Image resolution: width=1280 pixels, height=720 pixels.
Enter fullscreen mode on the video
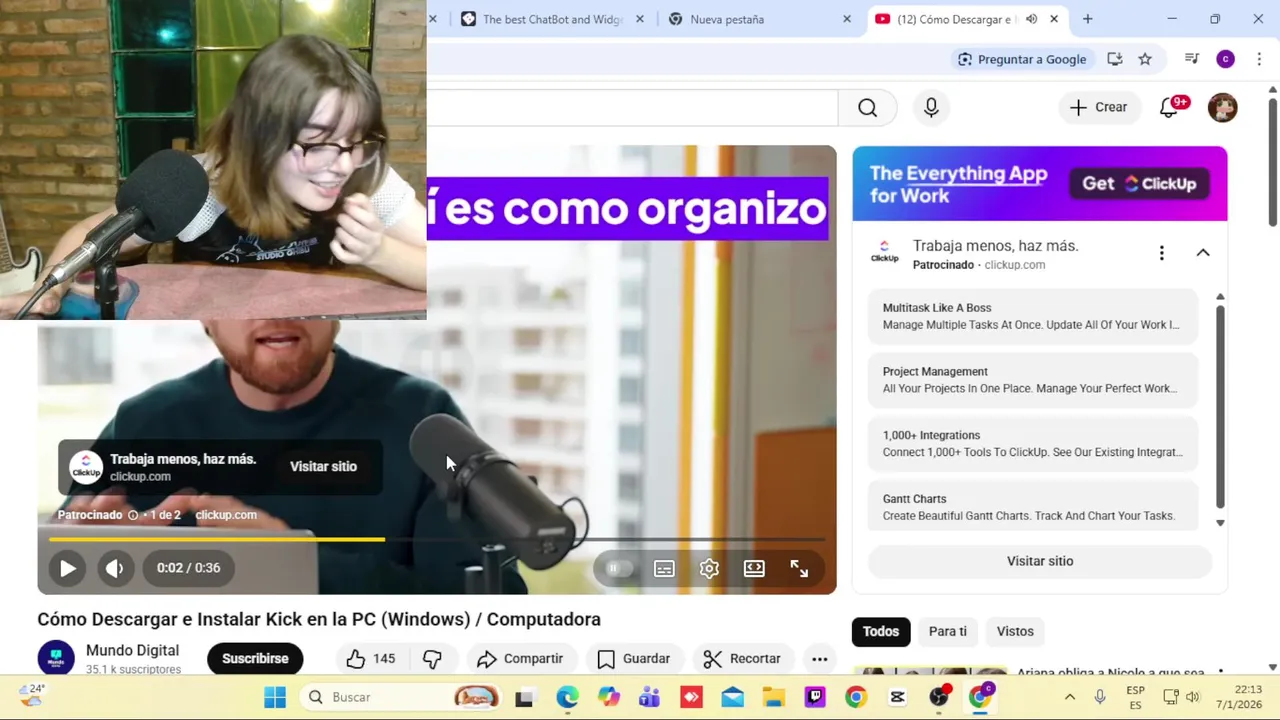799,568
